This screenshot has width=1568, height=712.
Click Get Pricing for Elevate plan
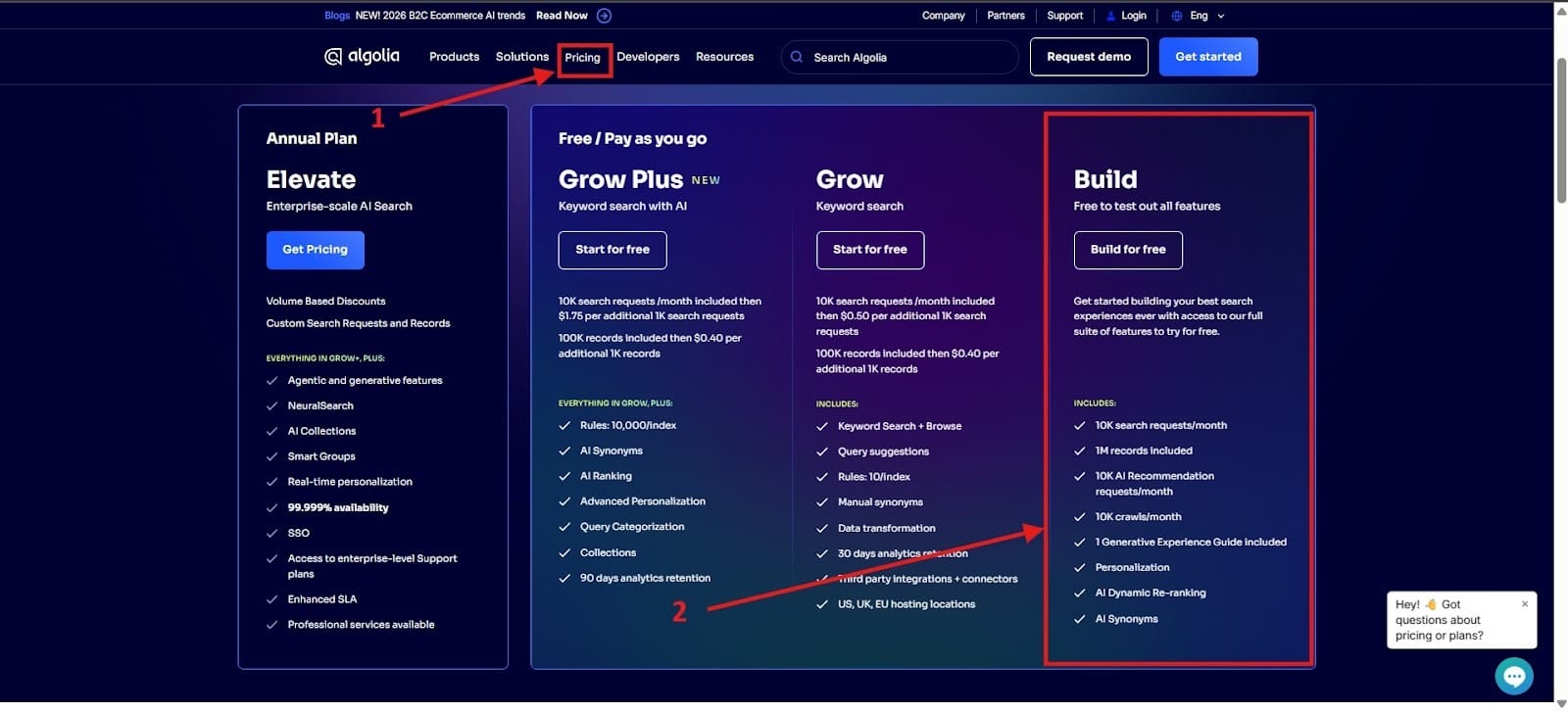315,250
